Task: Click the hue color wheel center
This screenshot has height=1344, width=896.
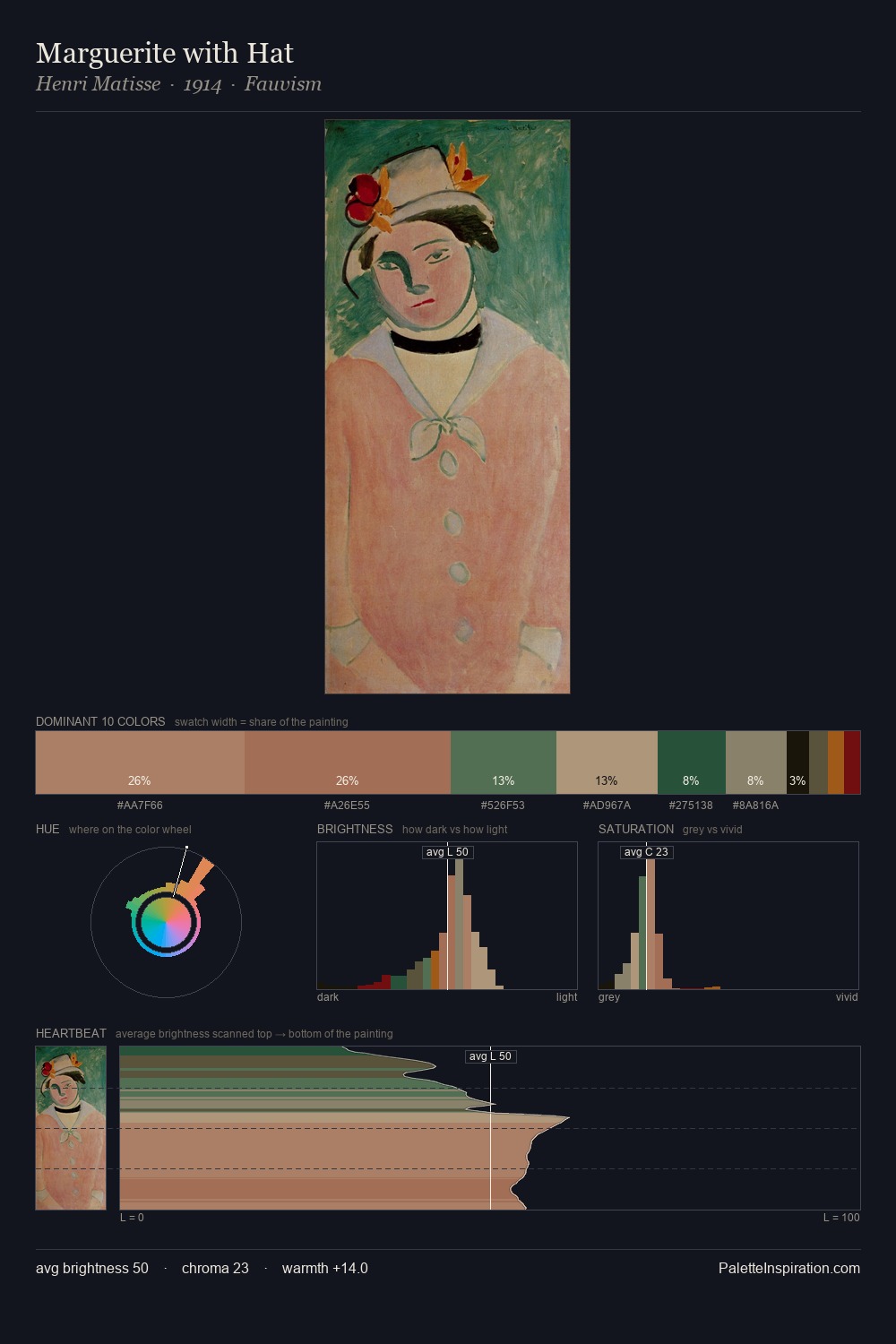Action: tap(166, 922)
